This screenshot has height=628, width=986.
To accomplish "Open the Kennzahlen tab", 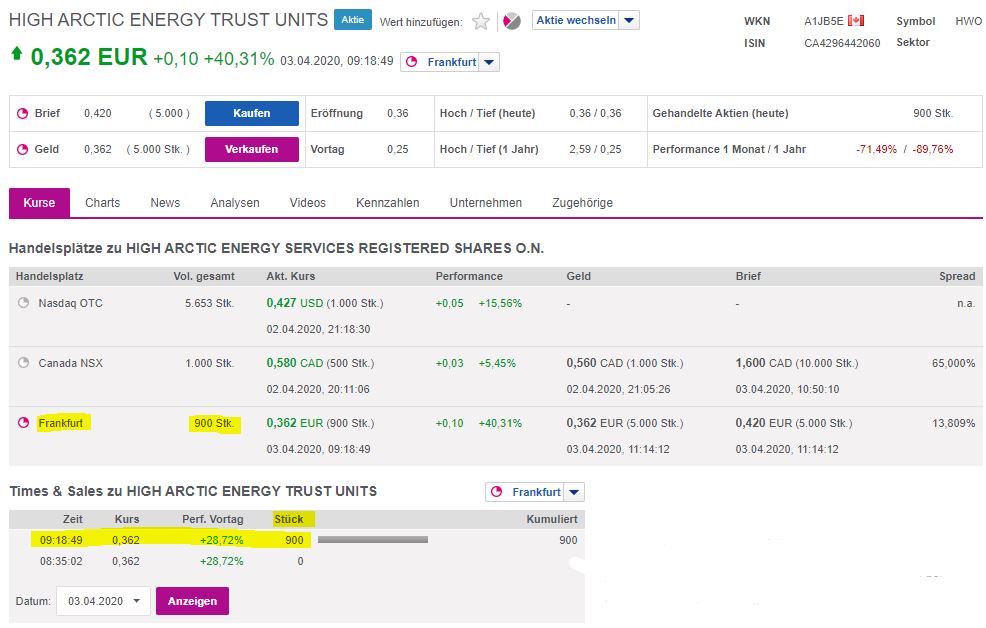I will tap(387, 203).
